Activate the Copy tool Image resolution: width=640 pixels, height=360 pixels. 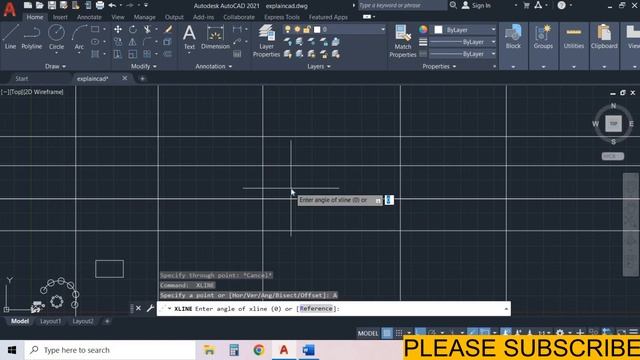[118, 42]
